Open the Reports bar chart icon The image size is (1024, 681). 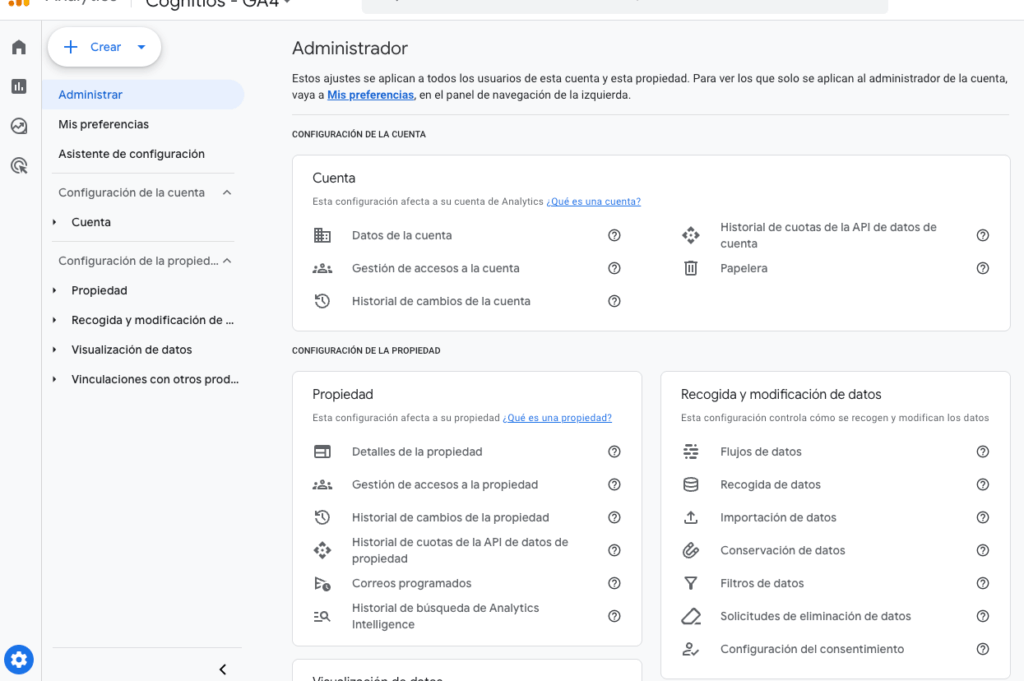pyautogui.click(x=19, y=86)
